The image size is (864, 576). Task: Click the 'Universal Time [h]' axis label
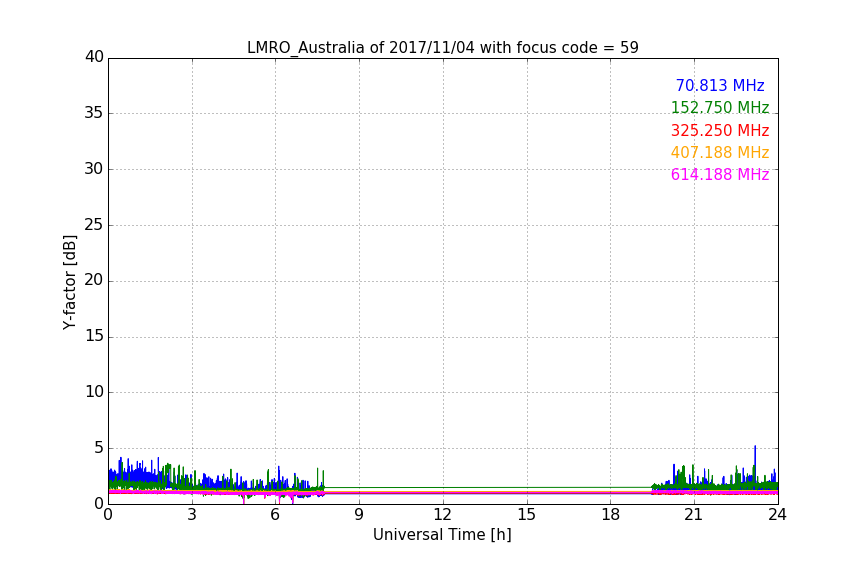pyautogui.click(x=442, y=535)
